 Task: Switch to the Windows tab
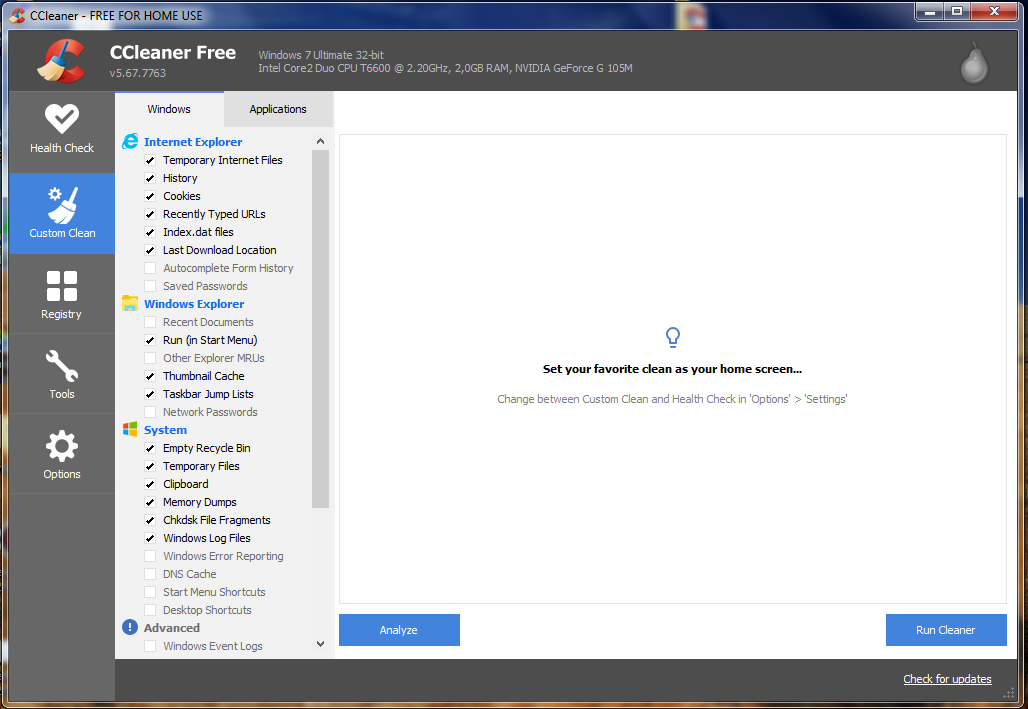point(169,109)
